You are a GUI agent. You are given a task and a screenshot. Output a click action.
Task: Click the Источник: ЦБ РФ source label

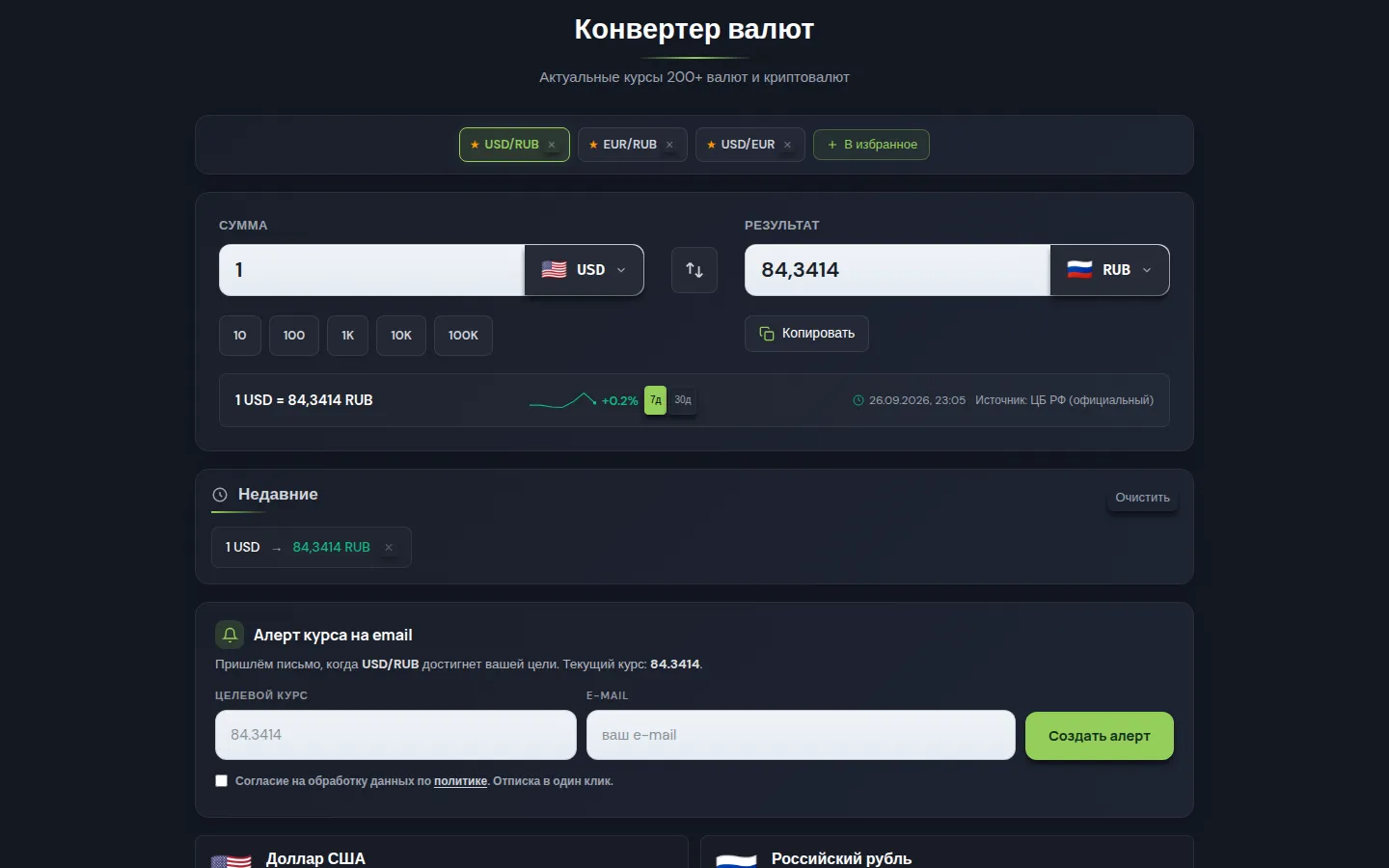click(1064, 400)
